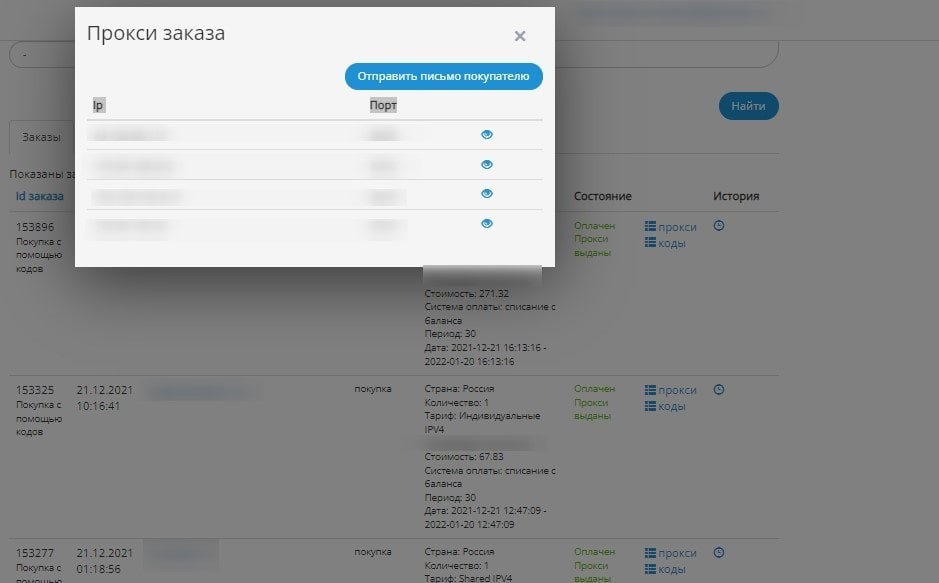Open коды list for order 153277

point(665,569)
